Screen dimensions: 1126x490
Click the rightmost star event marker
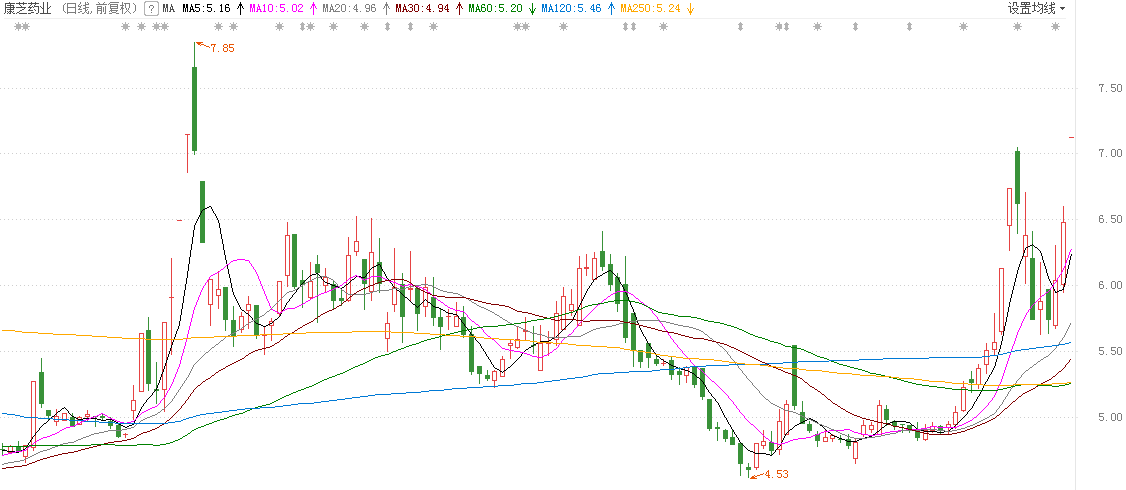point(1055,27)
